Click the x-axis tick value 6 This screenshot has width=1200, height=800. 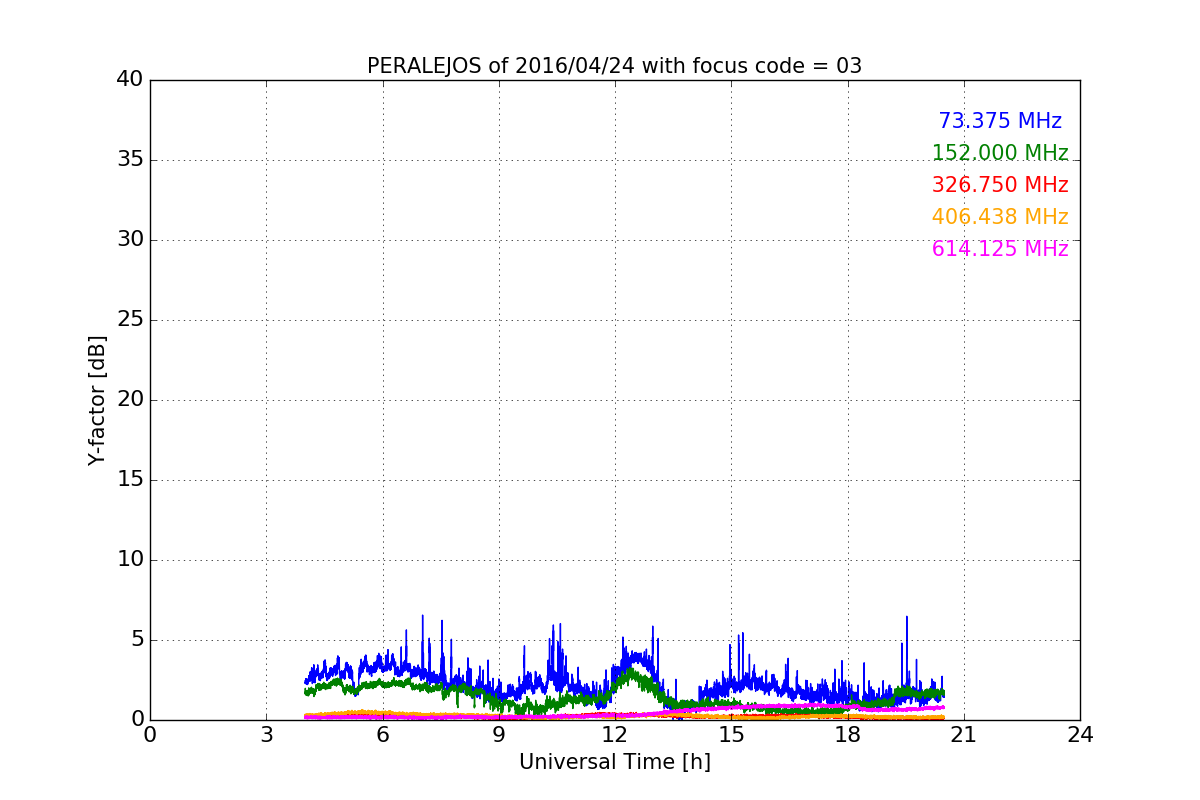pyautogui.click(x=382, y=735)
